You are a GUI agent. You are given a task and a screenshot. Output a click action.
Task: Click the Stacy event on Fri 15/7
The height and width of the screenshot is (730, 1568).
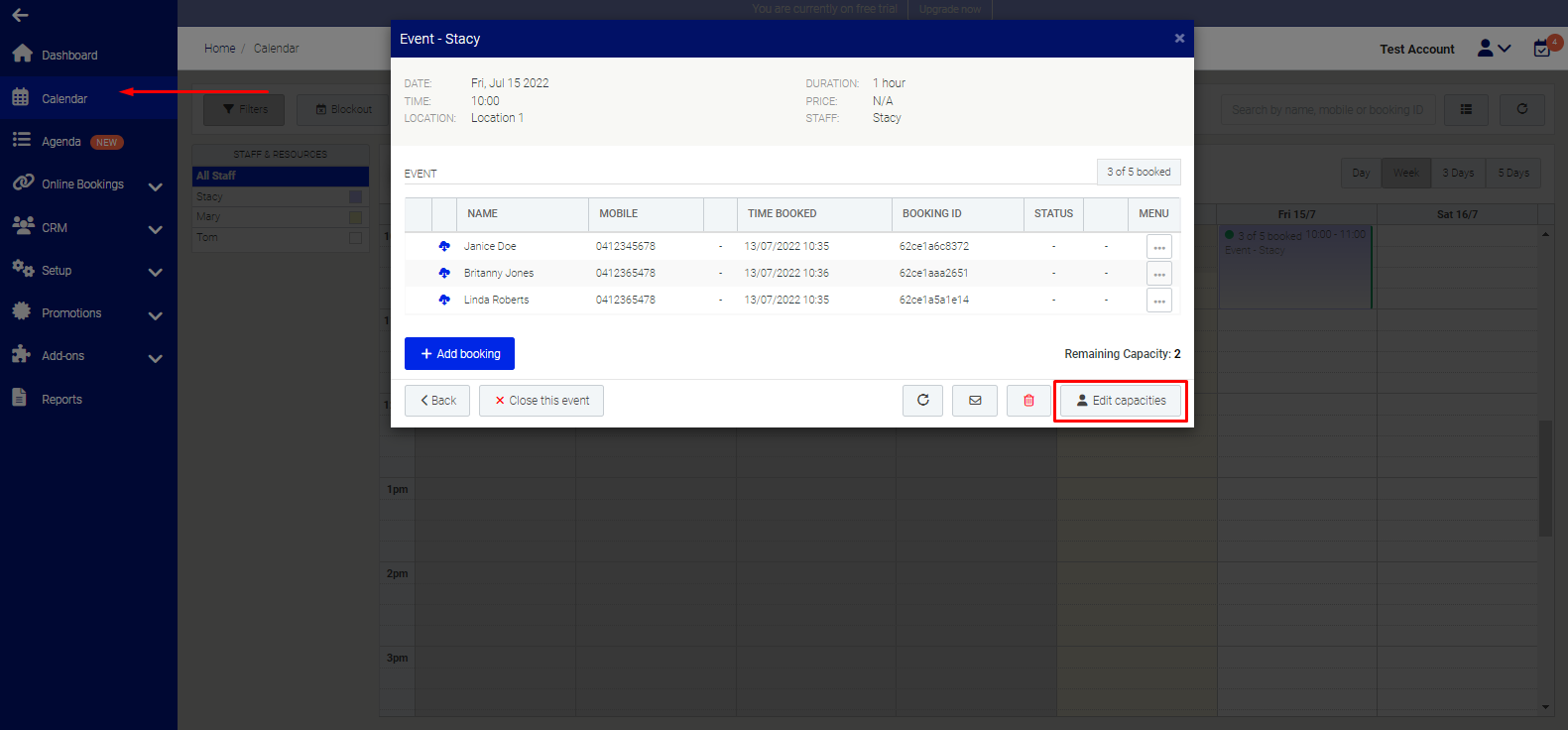click(x=1295, y=266)
